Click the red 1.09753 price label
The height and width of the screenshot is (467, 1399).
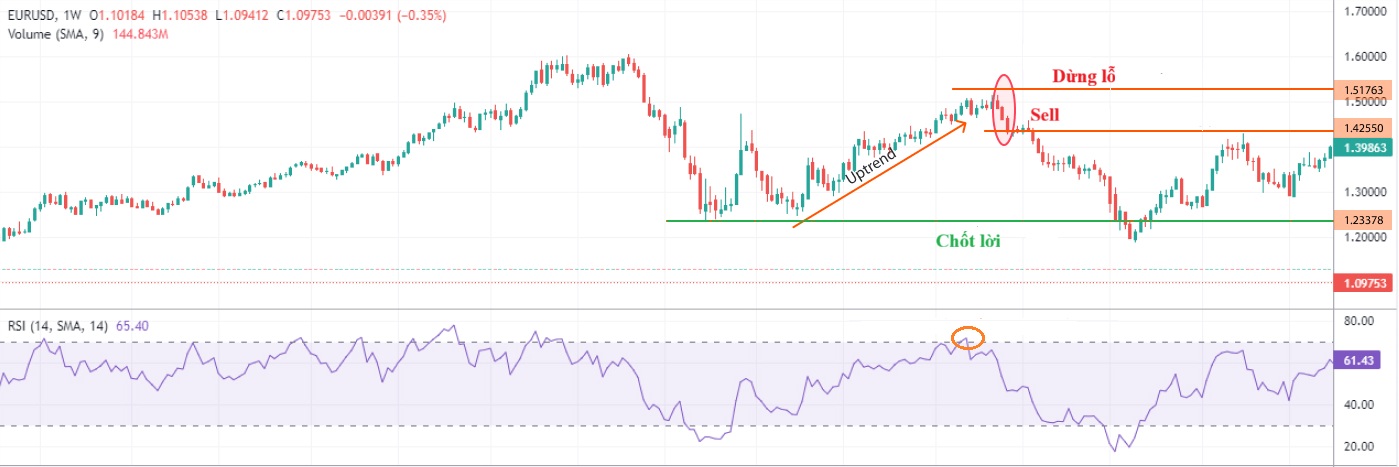[x=1364, y=284]
